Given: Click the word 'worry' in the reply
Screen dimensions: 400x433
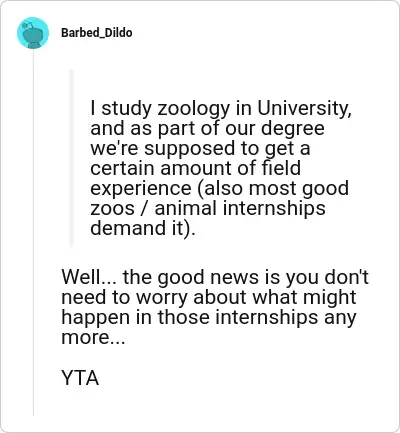Looking at the screenshot, I should coord(162,298).
